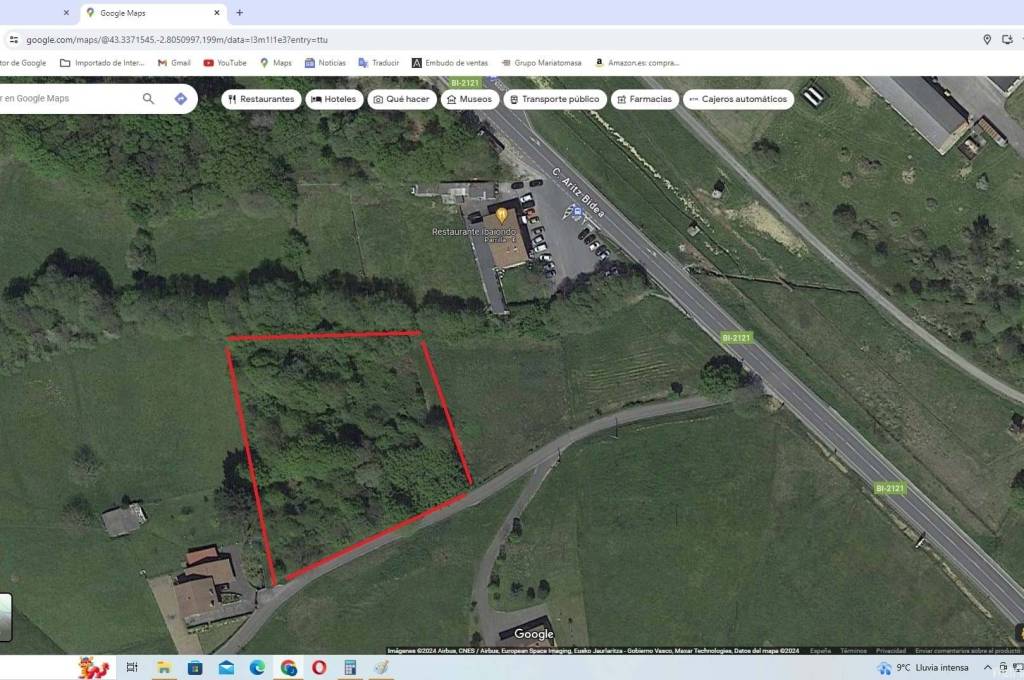Select the Transporte público category chip
Image resolution: width=1024 pixels, height=680 pixels.
click(x=553, y=99)
